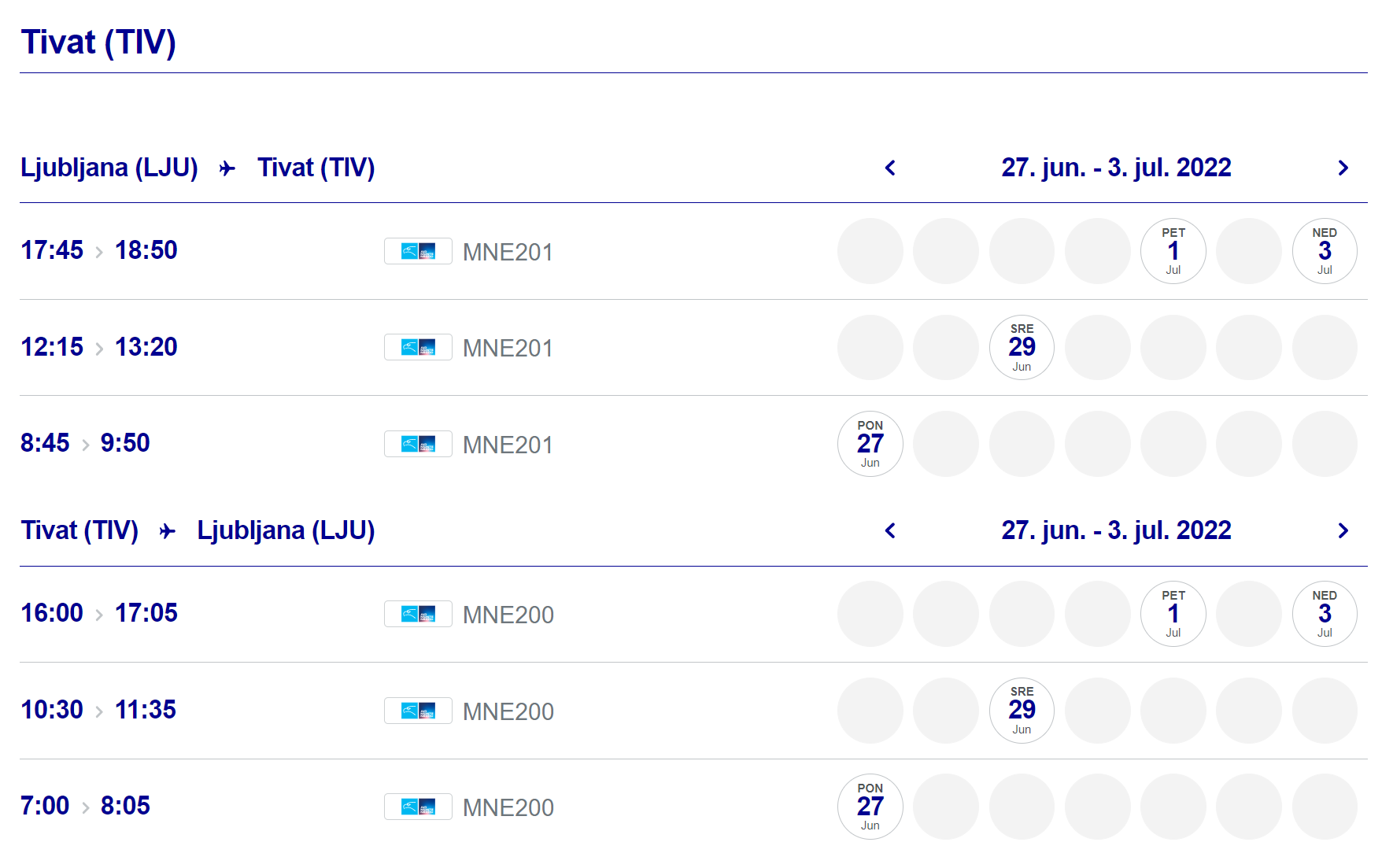Click the Tivat (TIV) page heading
Image resolution: width=1382 pixels, height=868 pixels.
point(98,42)
